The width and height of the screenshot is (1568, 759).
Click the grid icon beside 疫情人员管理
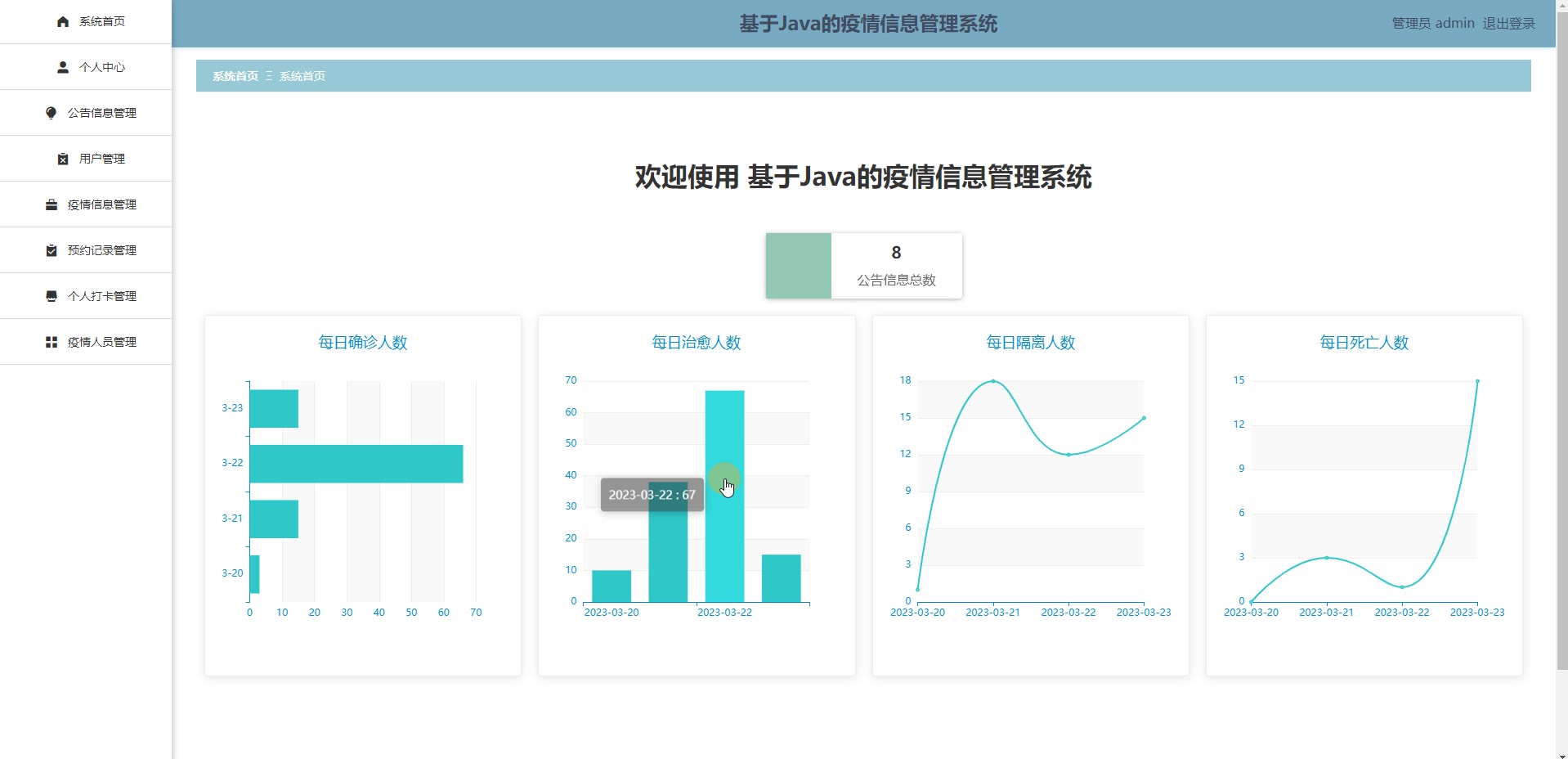pos(52,342)
